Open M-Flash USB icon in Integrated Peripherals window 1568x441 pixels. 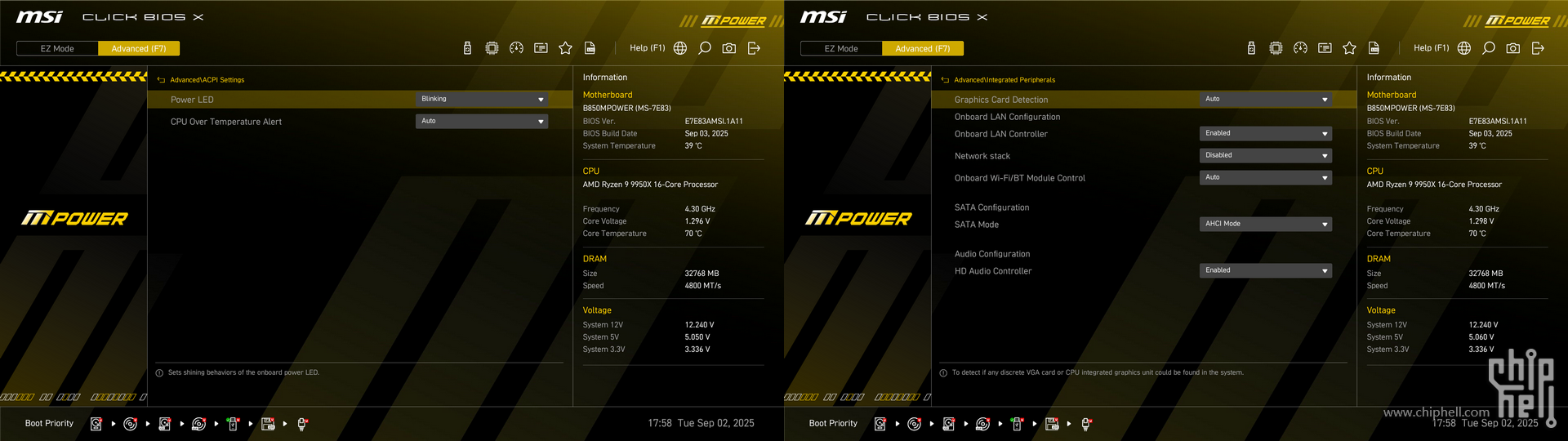[1251, 48]
